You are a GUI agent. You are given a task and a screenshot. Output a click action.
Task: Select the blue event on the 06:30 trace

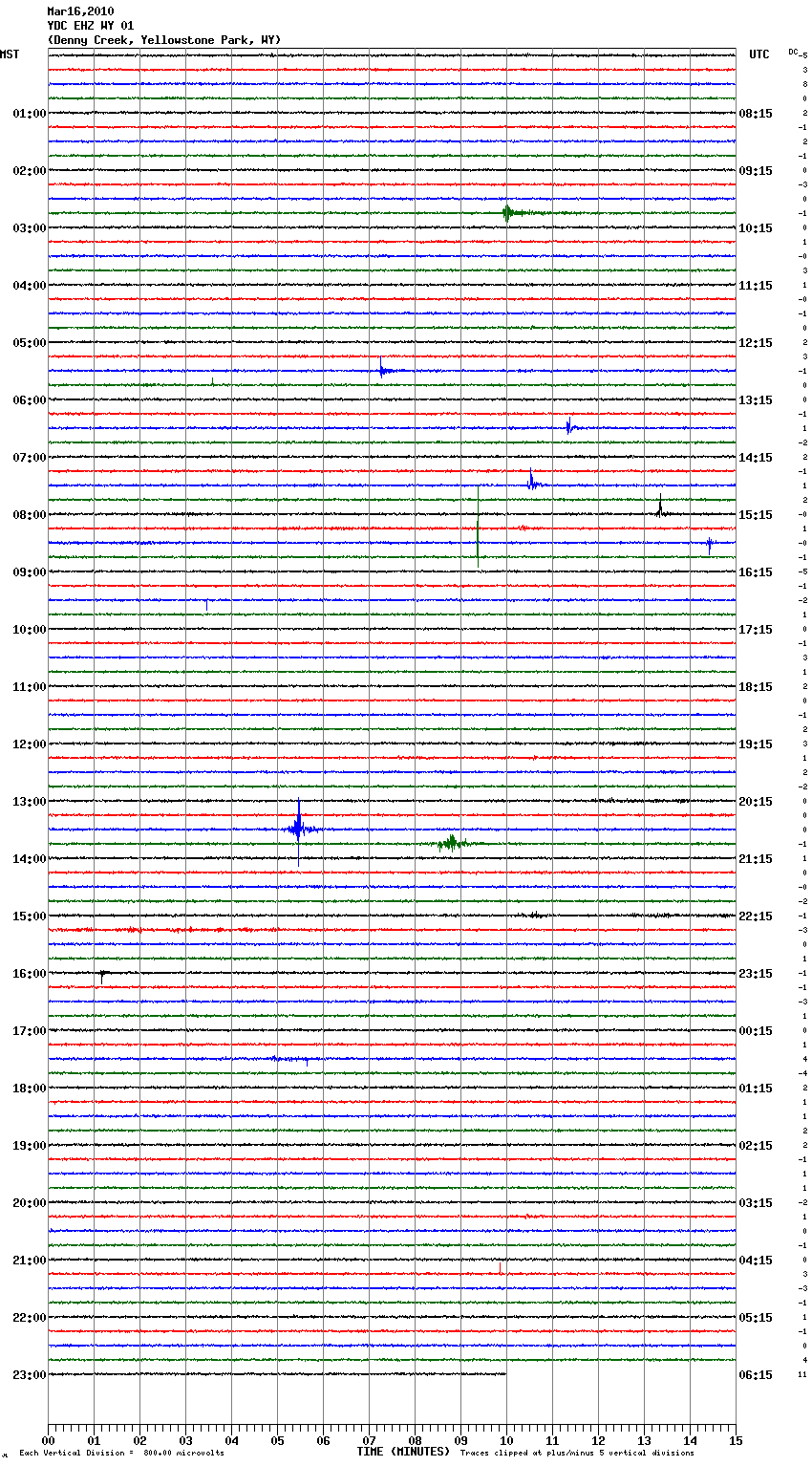pyautogui.click(x=568, y=426)
